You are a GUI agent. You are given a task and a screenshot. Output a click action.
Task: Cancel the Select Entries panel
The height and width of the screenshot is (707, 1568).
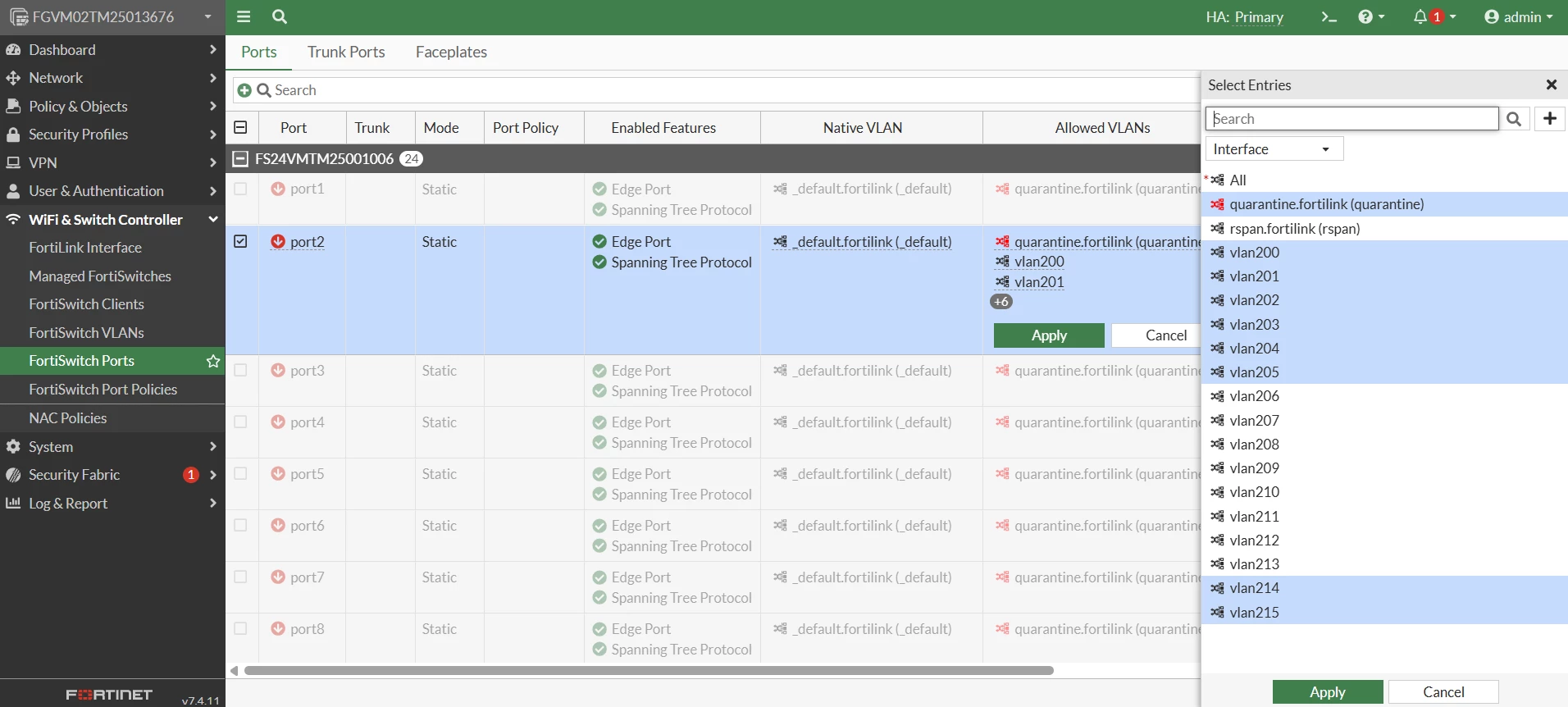[1443, 692]
